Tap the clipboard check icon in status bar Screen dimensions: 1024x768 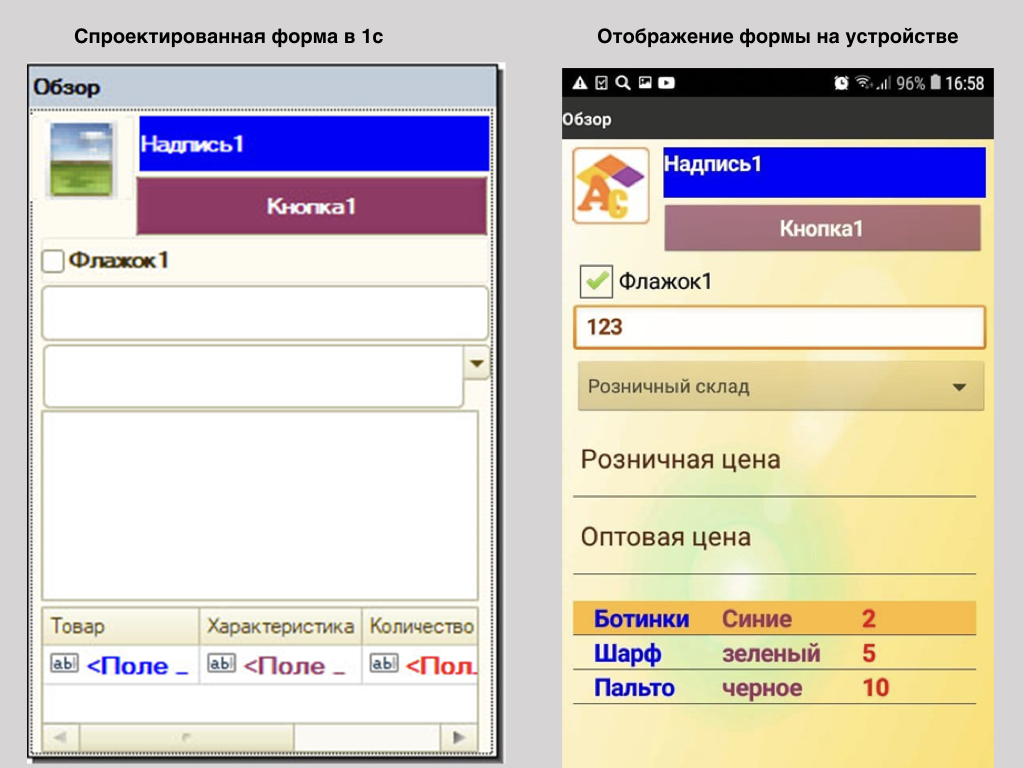tap(601, 83)
